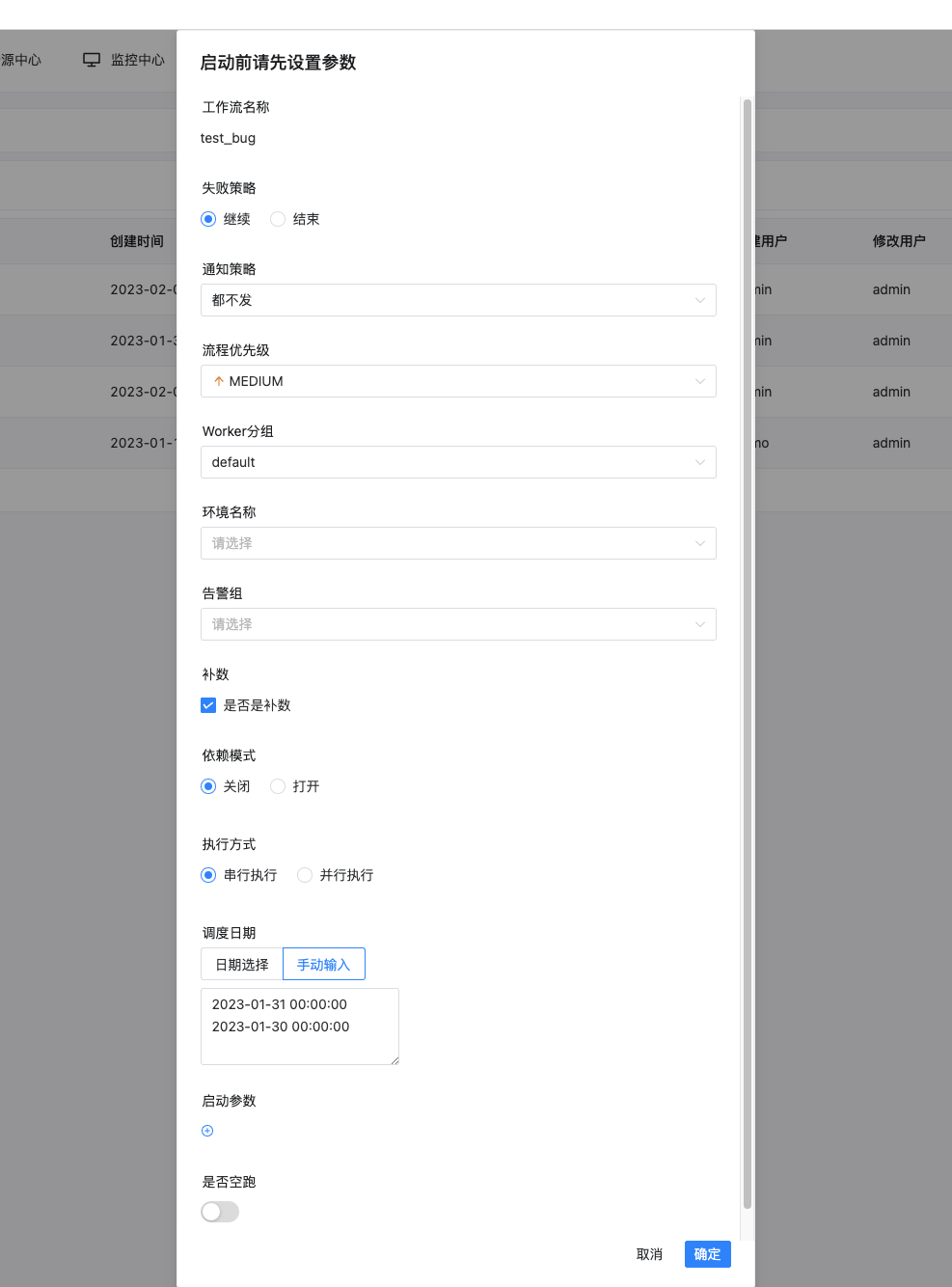
Task: Click date line 2023-01-30 00:00:00
Action: tap(281, 1027)
